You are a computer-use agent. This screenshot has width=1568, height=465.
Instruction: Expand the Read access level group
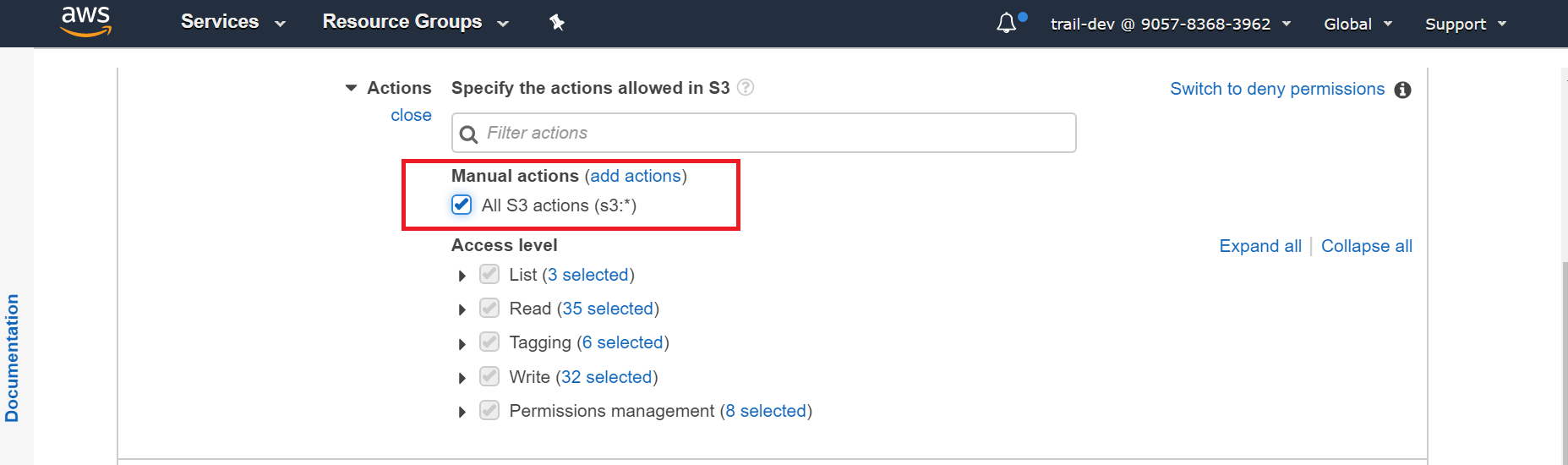coord(462,309)
